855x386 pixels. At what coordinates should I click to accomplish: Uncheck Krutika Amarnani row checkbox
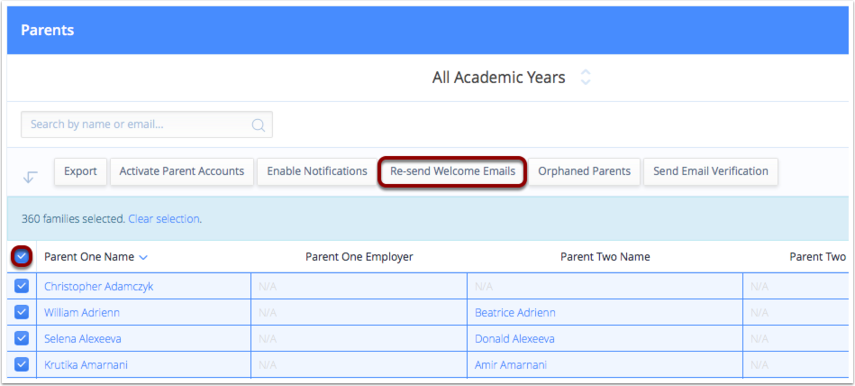click(x=21, y=365)
